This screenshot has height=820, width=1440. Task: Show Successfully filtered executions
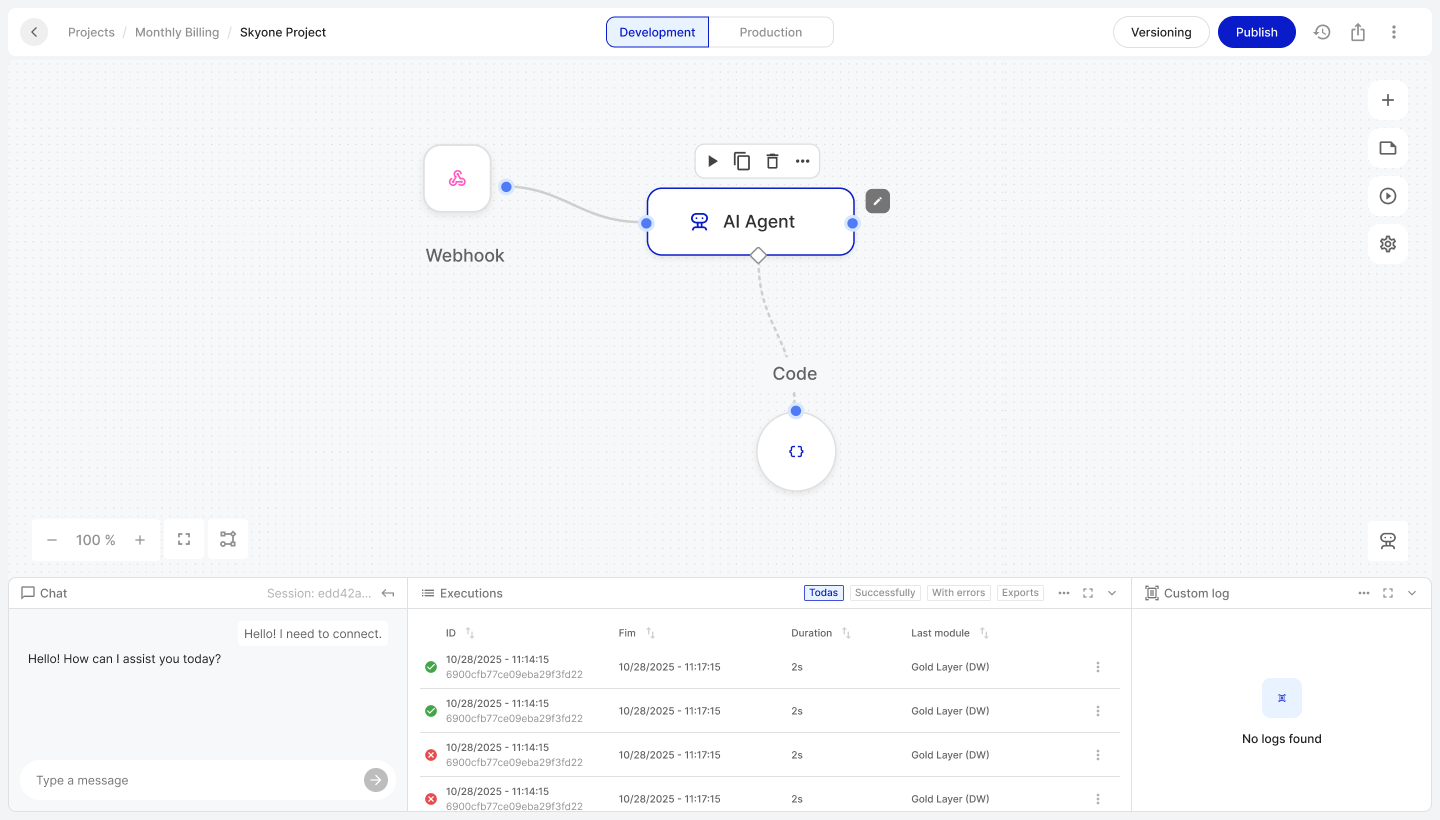pos(885,593)
